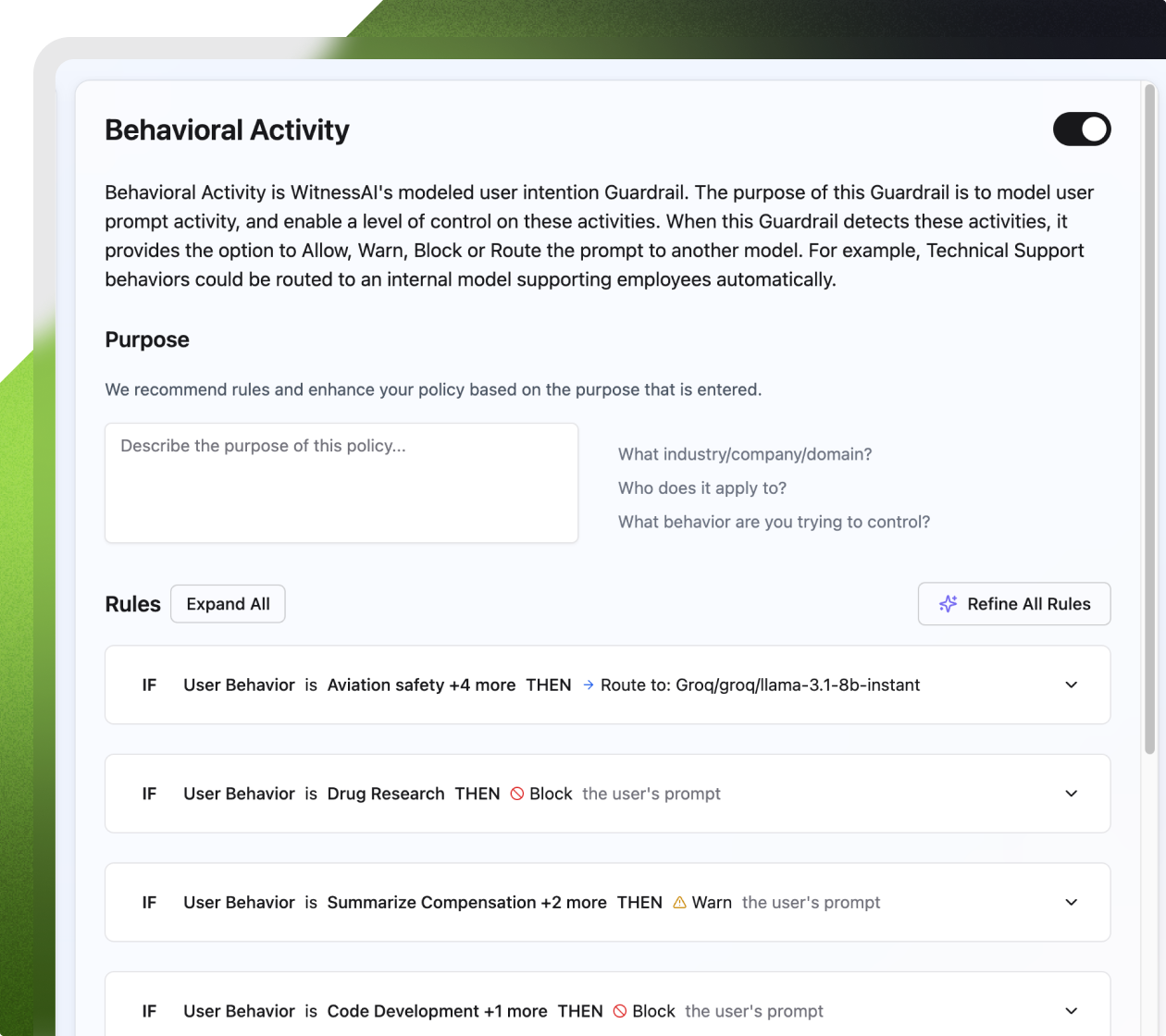Click the blue route arrow icon
Image resolution: width=1166 pixels, height=1036 pixels.
tap(589, 685)
